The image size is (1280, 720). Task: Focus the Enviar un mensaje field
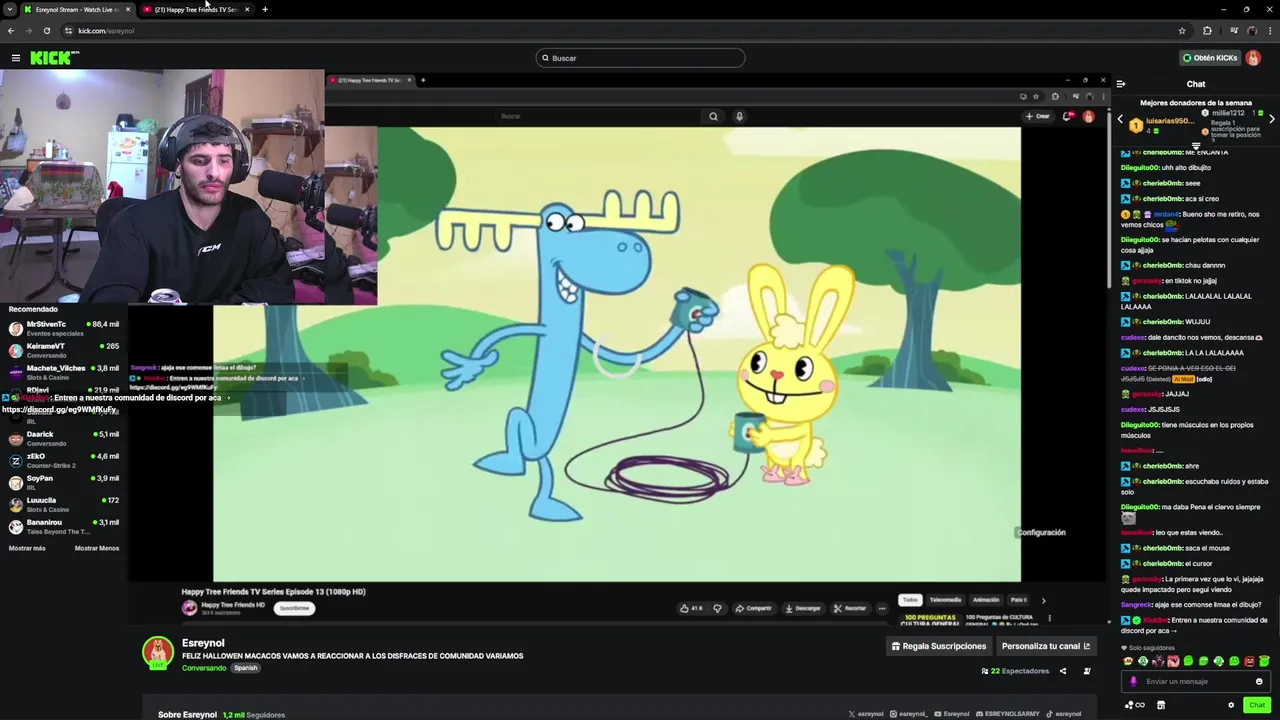(1195, 681)
